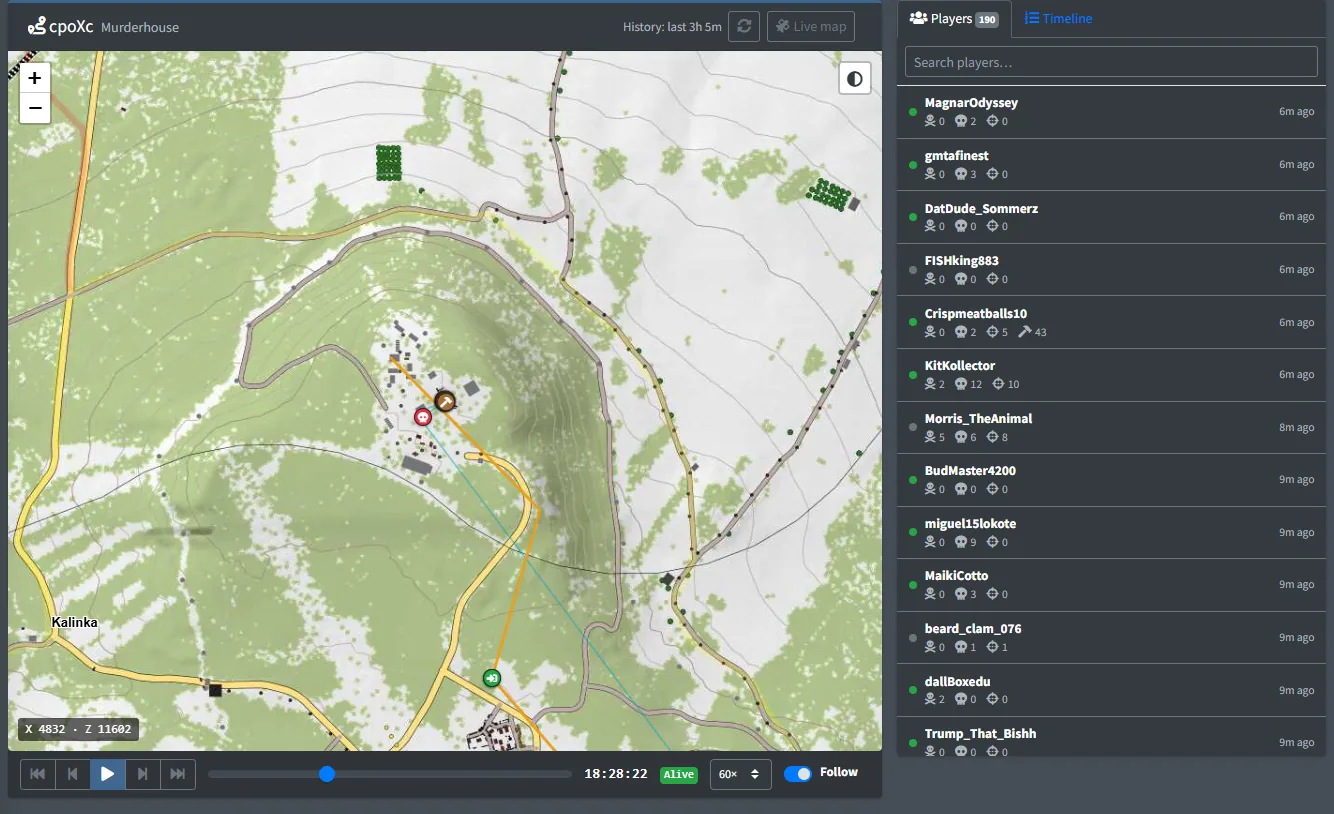The width and height of the screenshot is (1334, 814).
Task: Select player miguel15lokote
Action: point(1112,532)
